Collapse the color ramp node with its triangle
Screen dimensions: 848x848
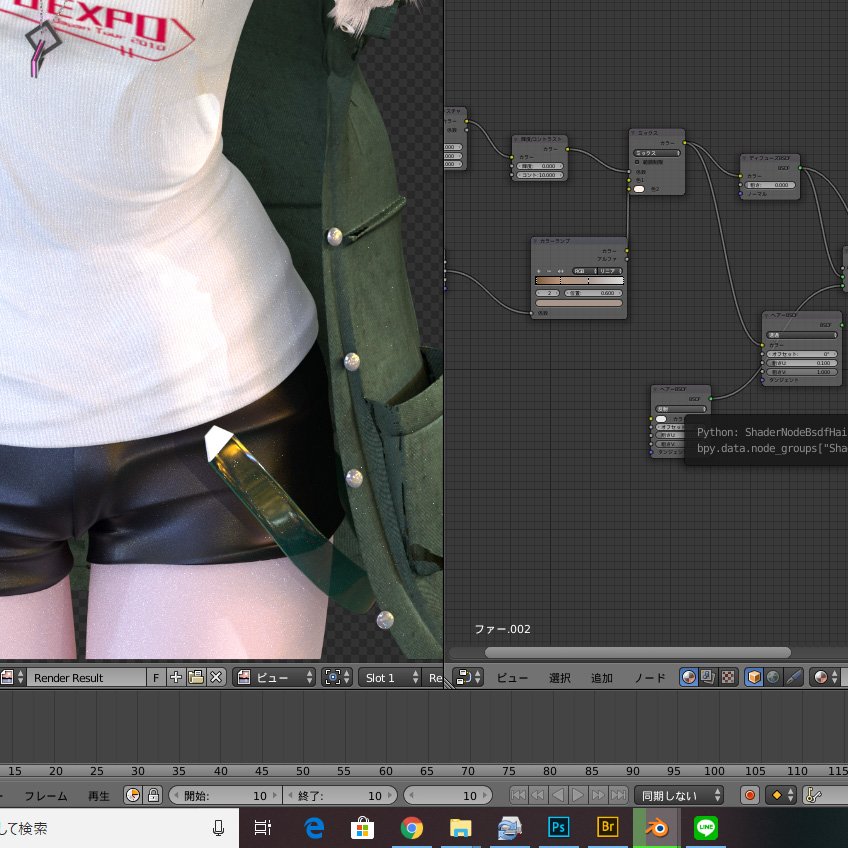(535, 241)
